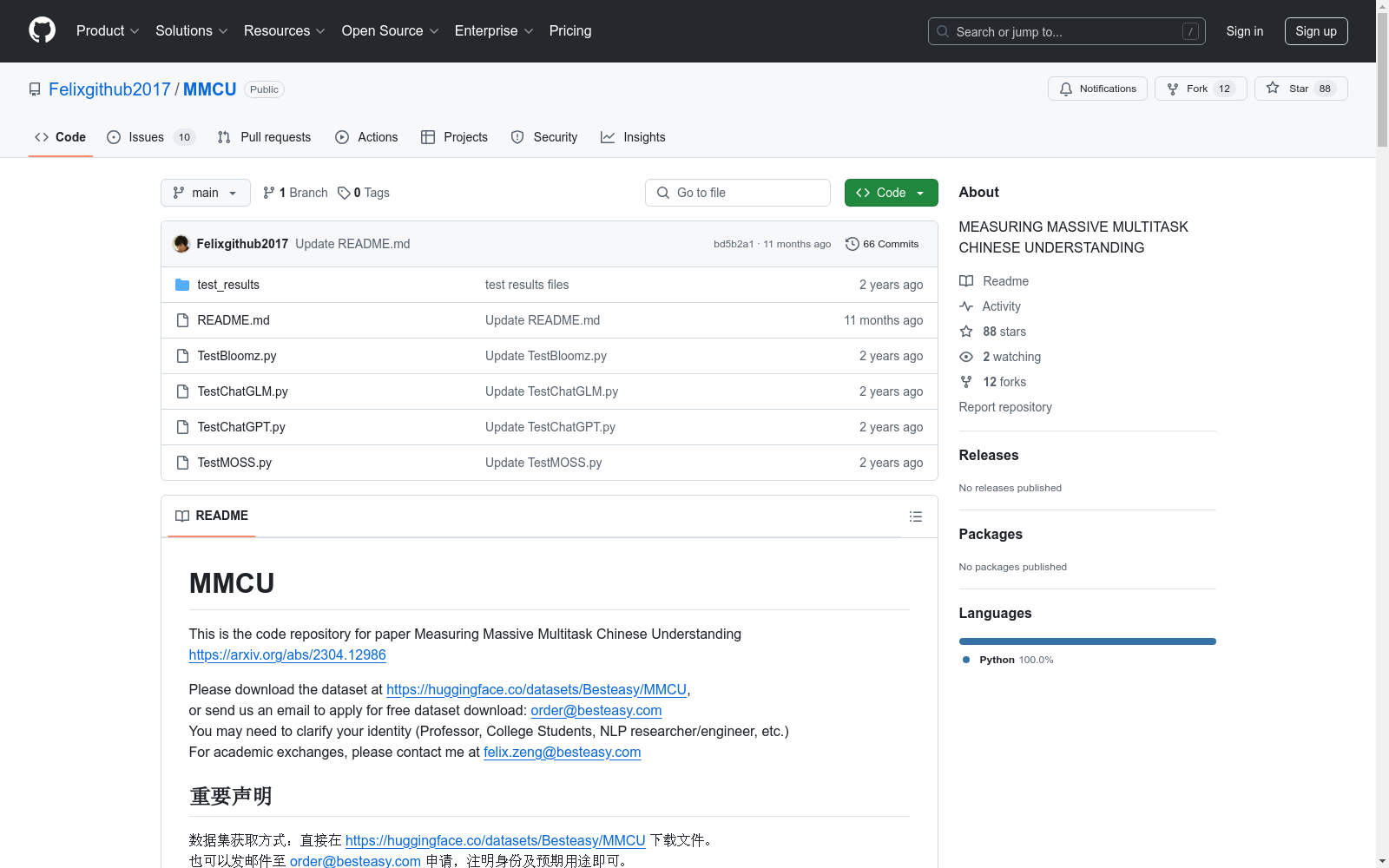Click the Python 100.0% language label
This screenshot has height=868, width=1389.
1016,660
